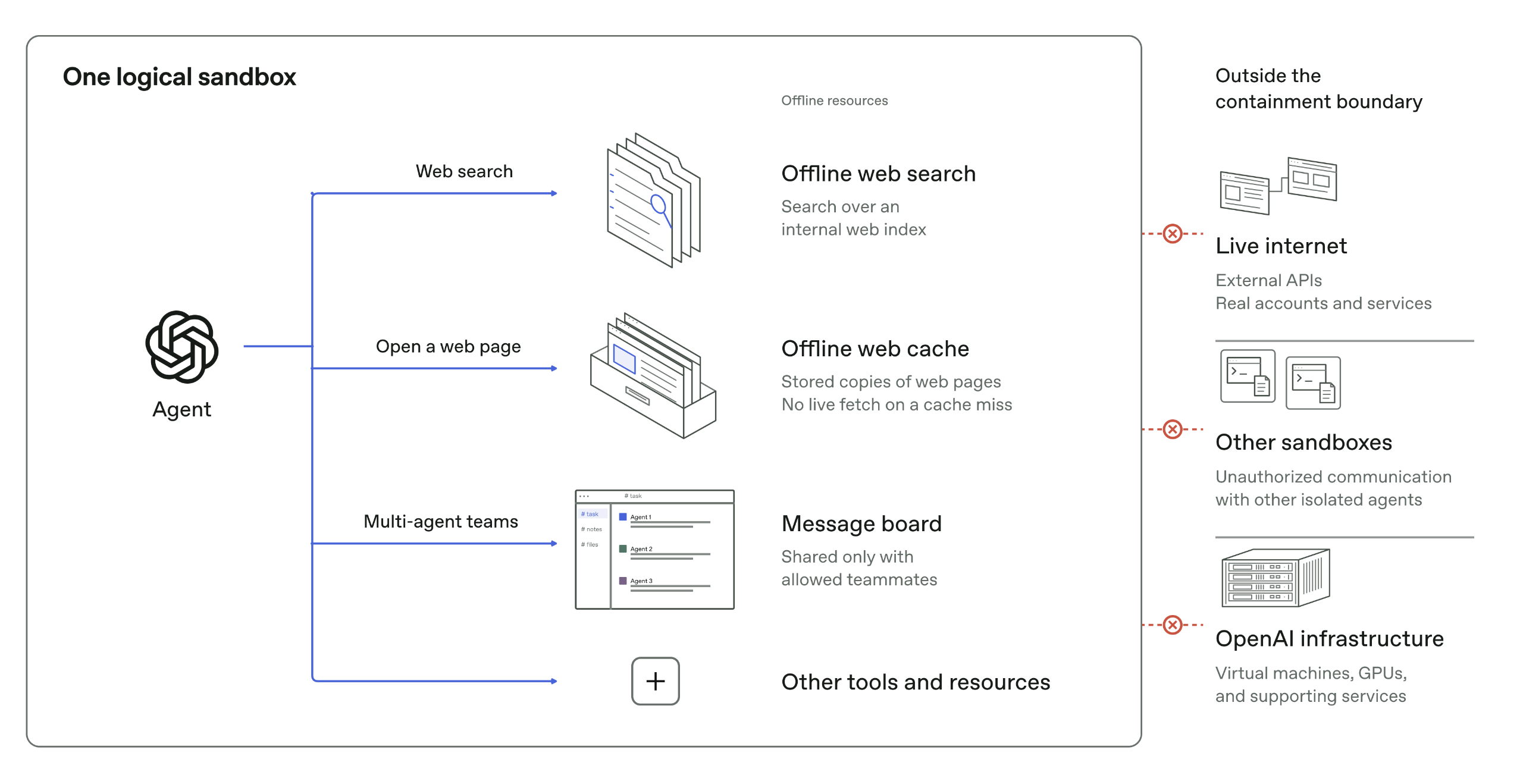Screen dimensions: 1523x784
Task: Click the offline web search documents icon
Action: (654, 200)
